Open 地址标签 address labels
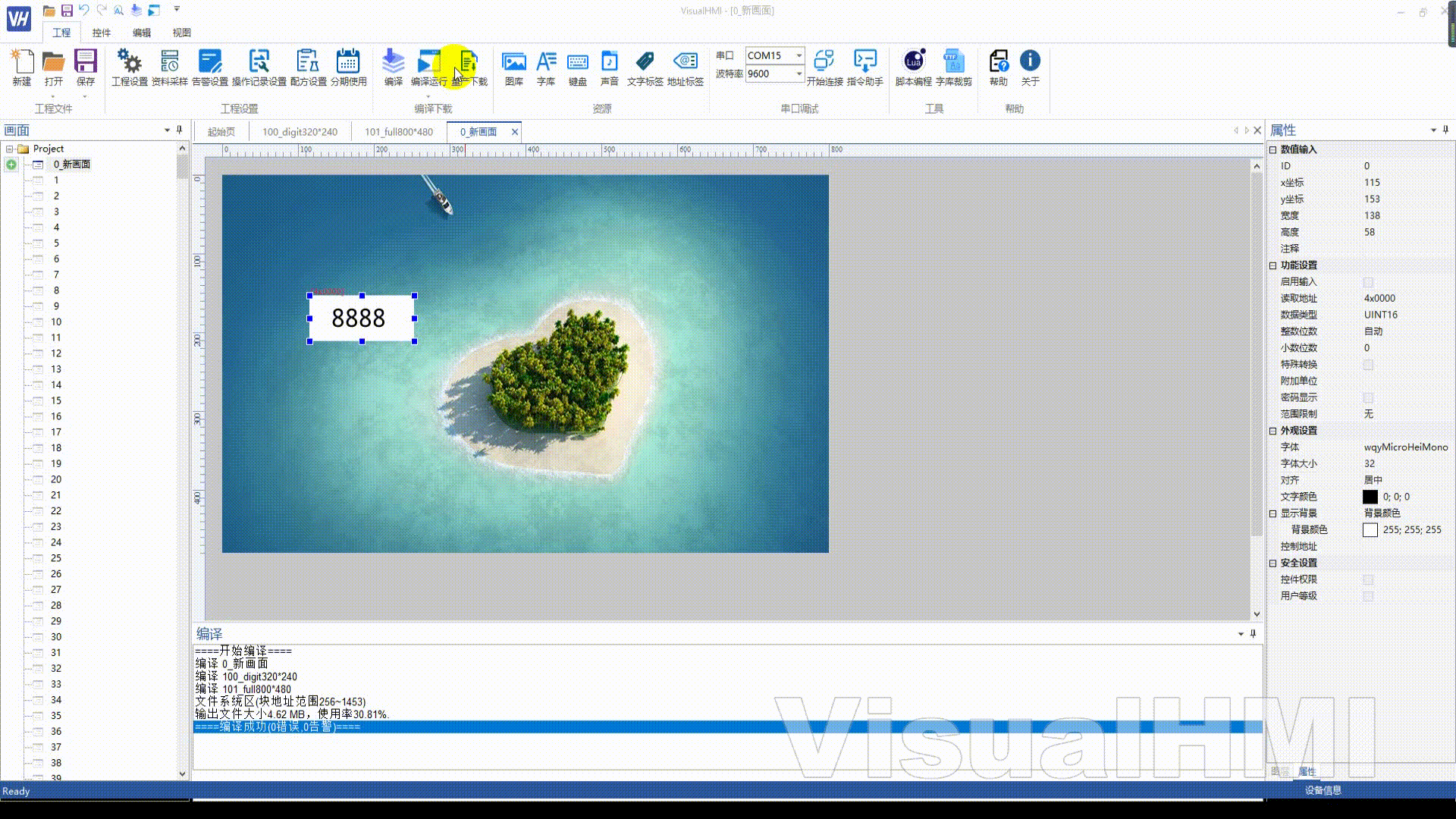The image size is (1456, 819). tap(686, 67)
